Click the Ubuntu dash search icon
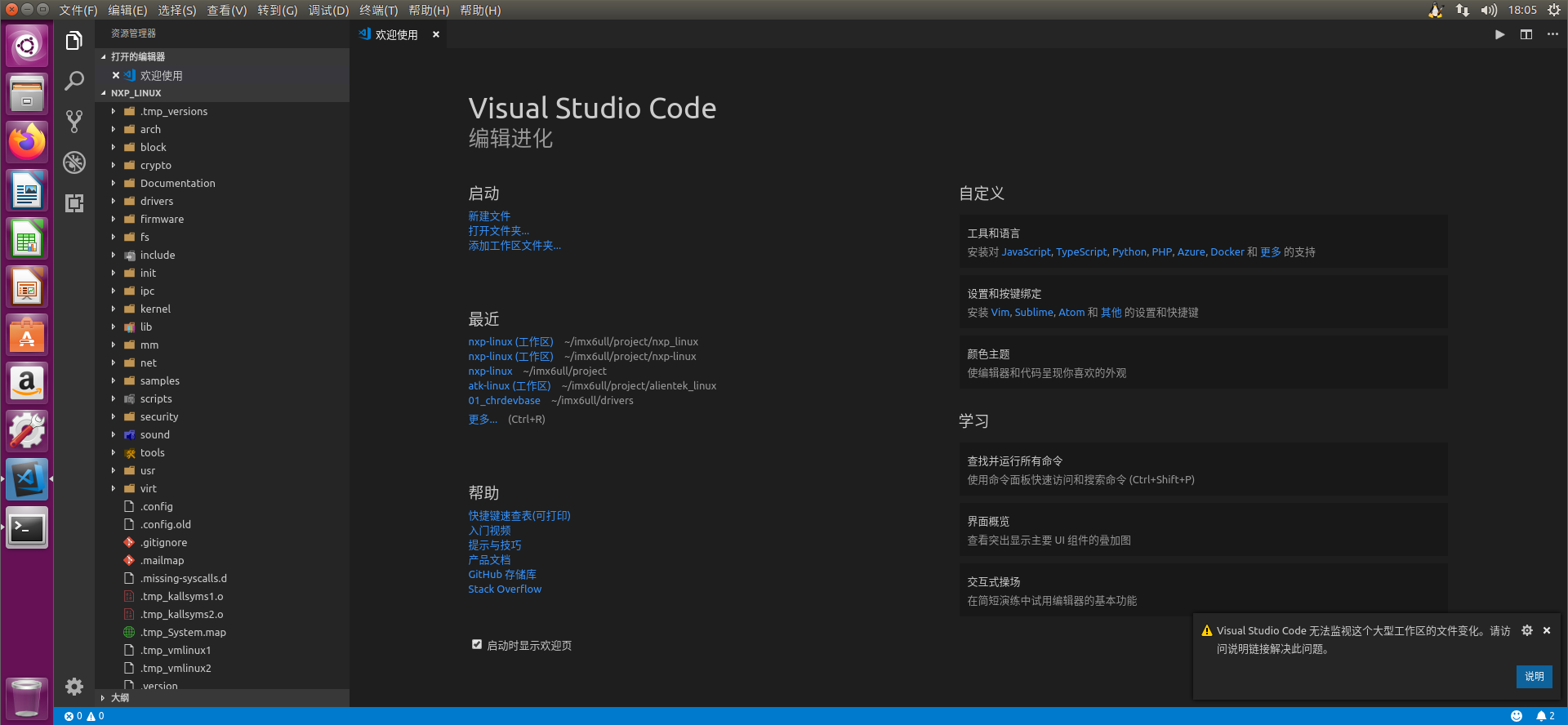1568x725 pixels. pos(27,46)
